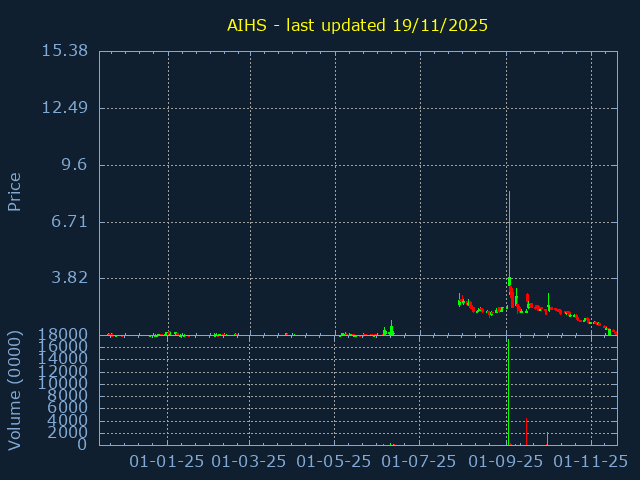Click the AIHS chart title text
640x480 pixels.
[355, 25]
